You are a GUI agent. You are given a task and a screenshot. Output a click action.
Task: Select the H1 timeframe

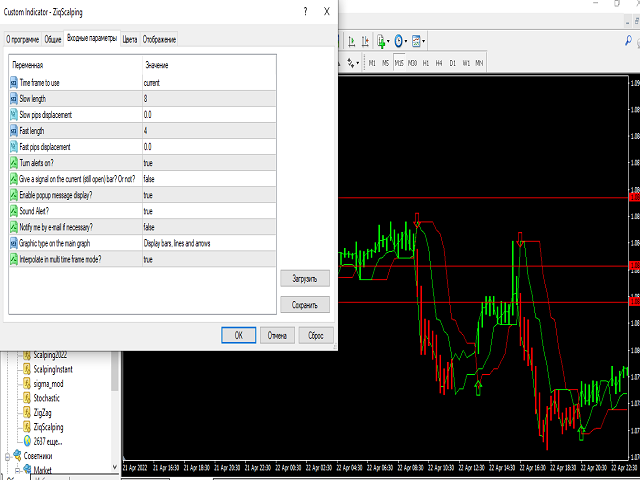click(426, 63)
